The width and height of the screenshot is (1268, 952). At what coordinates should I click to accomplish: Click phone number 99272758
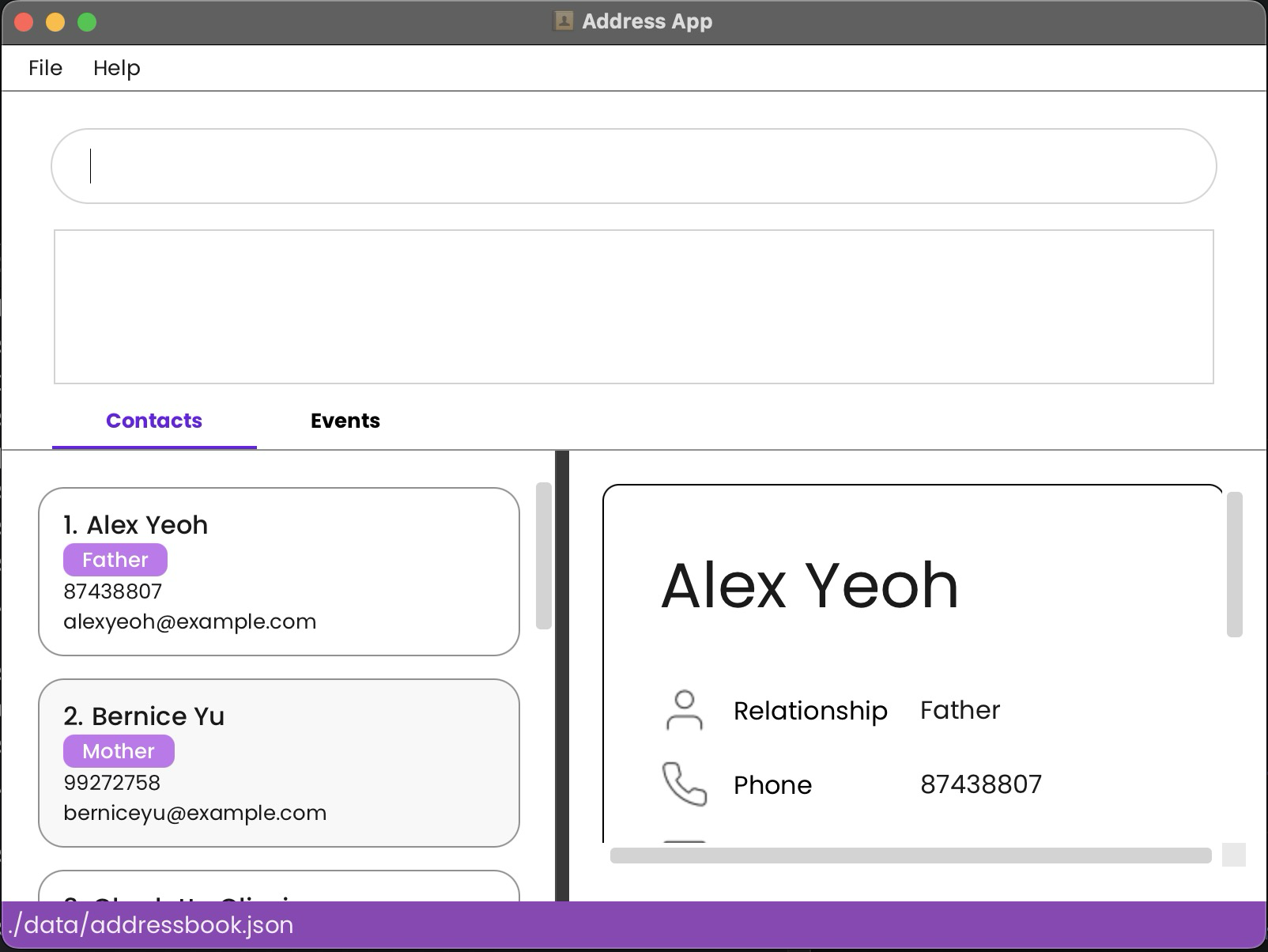point(111,783)
